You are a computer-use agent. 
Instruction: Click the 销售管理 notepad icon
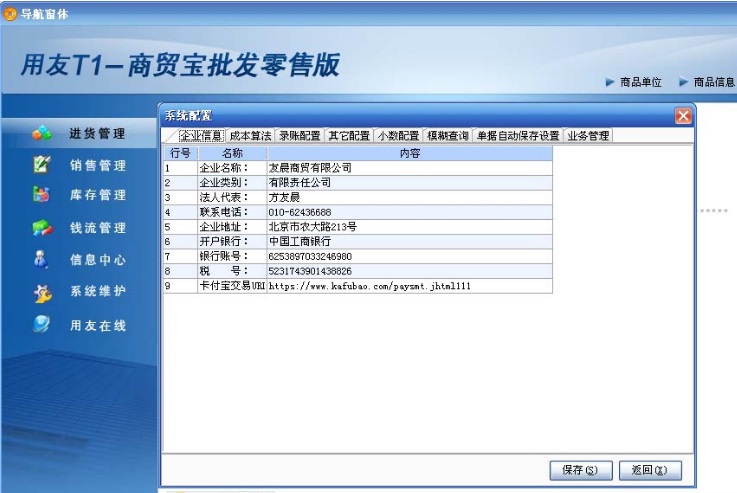[41, 164]
